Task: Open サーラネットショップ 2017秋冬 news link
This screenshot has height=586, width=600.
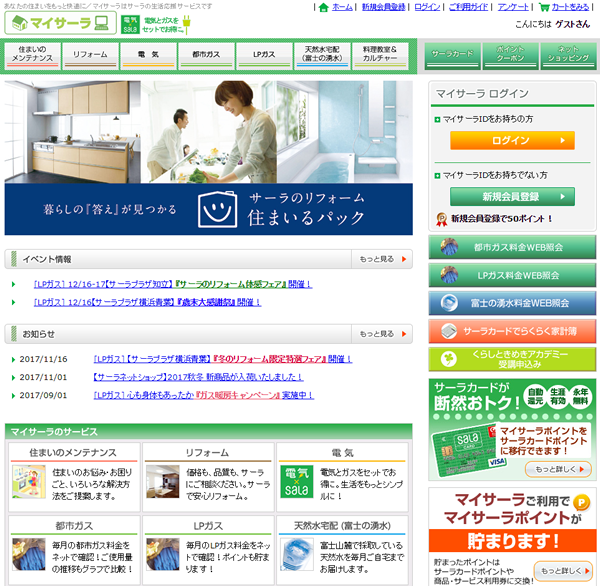Action: (x=198, y=377)
